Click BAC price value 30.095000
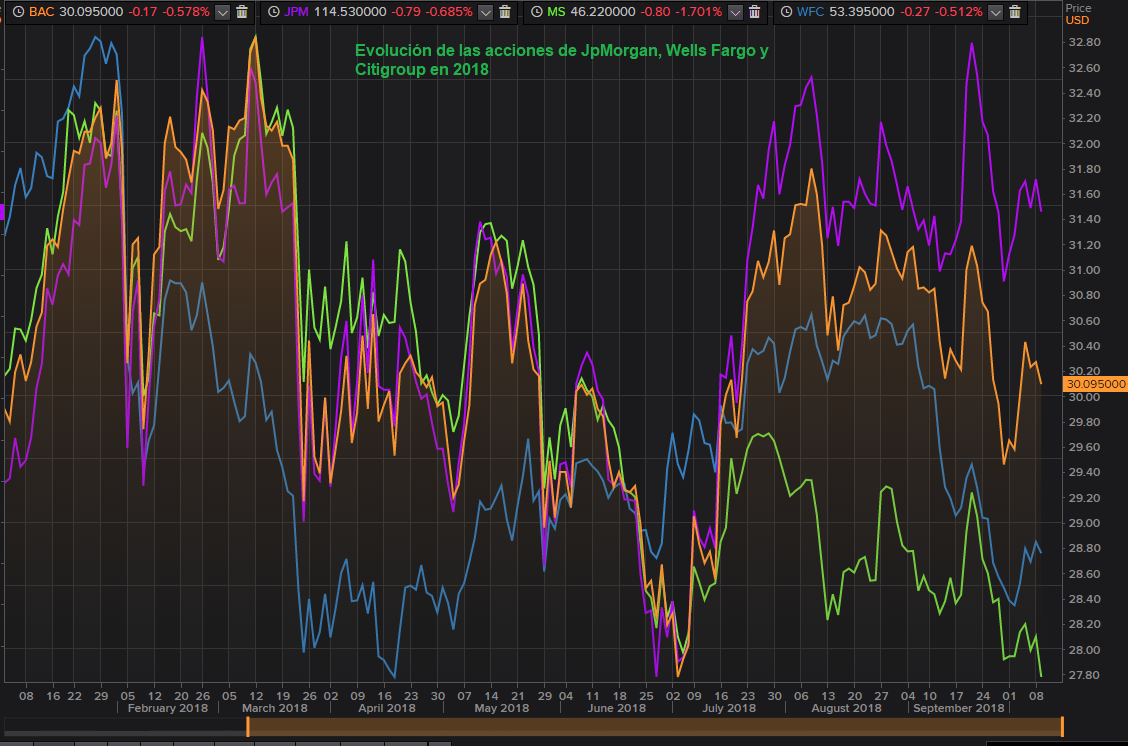Image resolution: width=1128 pixels, height=746 pixels. [91, 12]
